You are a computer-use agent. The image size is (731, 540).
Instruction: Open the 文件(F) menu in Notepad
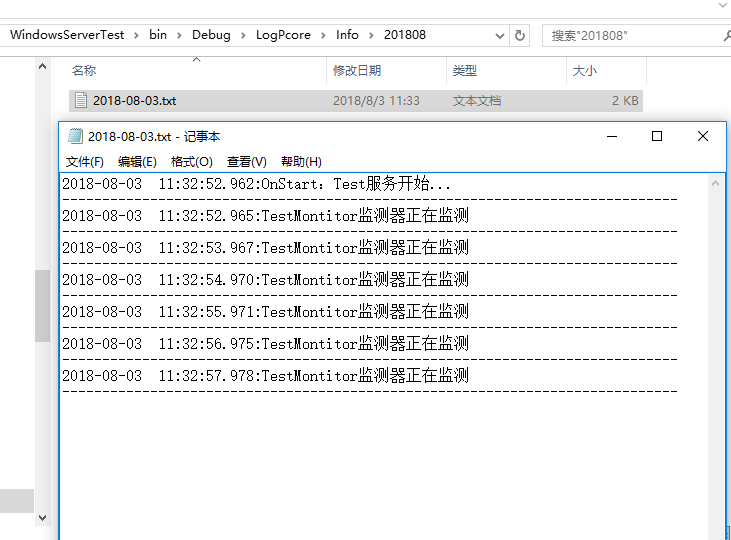pos(84,162)
